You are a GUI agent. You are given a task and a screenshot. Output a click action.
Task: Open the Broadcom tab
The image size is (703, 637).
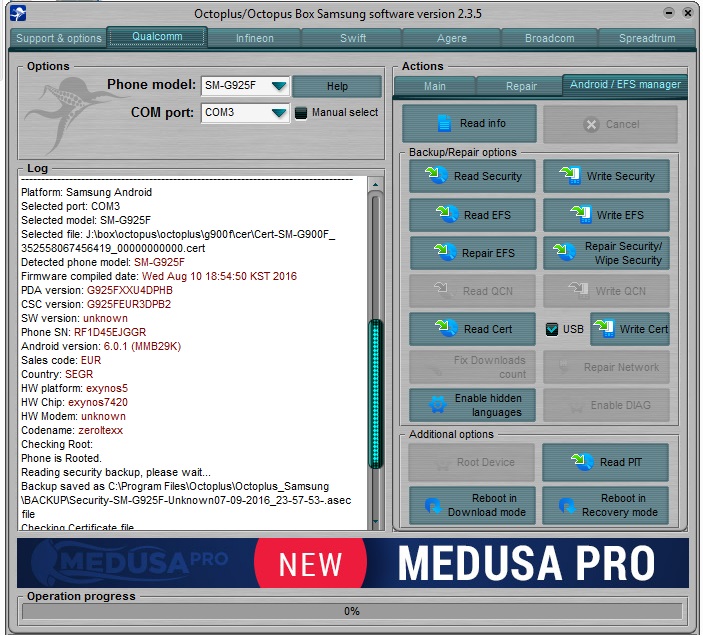[549, 38]
